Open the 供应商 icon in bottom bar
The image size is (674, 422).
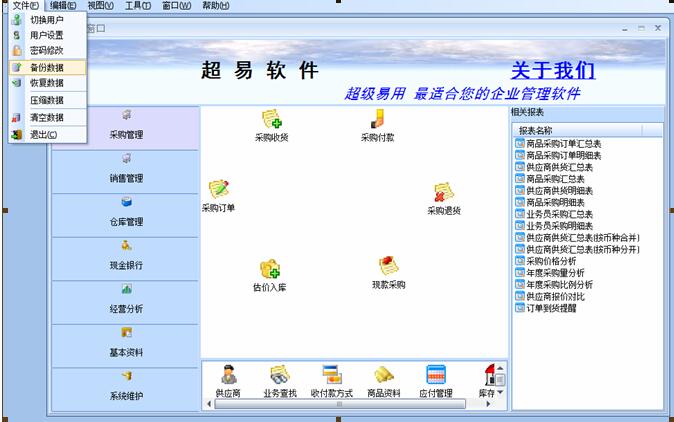coord(228,375)
